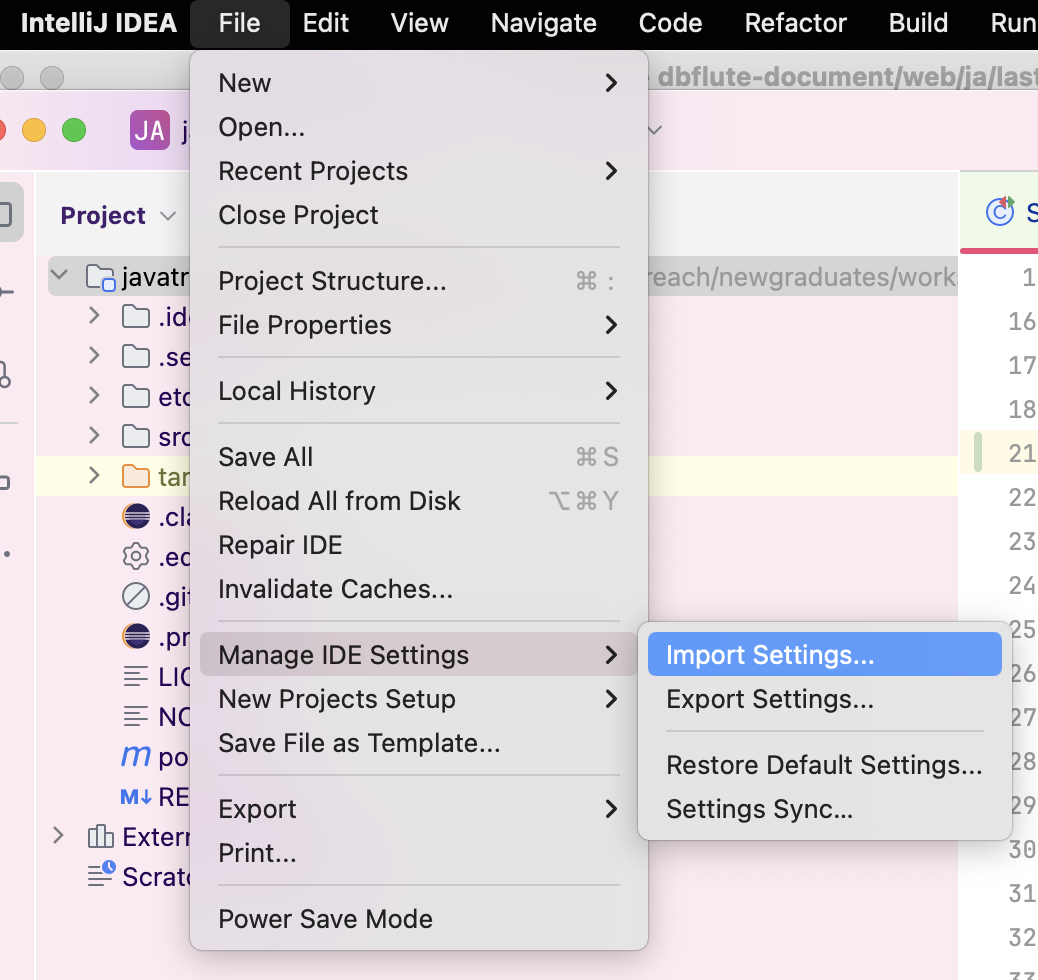Viewport: 1038px width, 980px height.
Task: Expand the src folder
Action: (x=94, y=436)
